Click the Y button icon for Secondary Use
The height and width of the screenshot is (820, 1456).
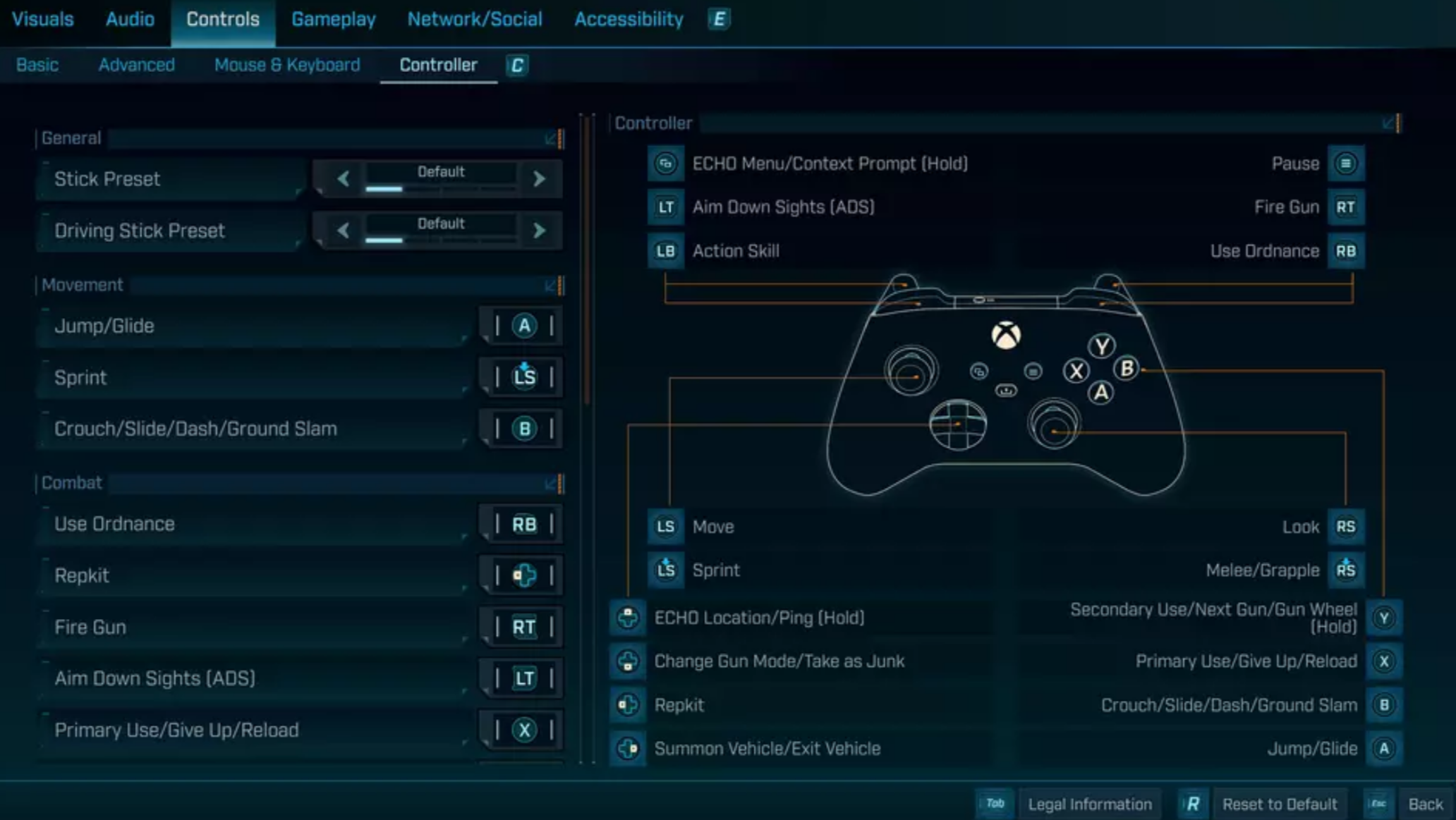coord(1383,618)
